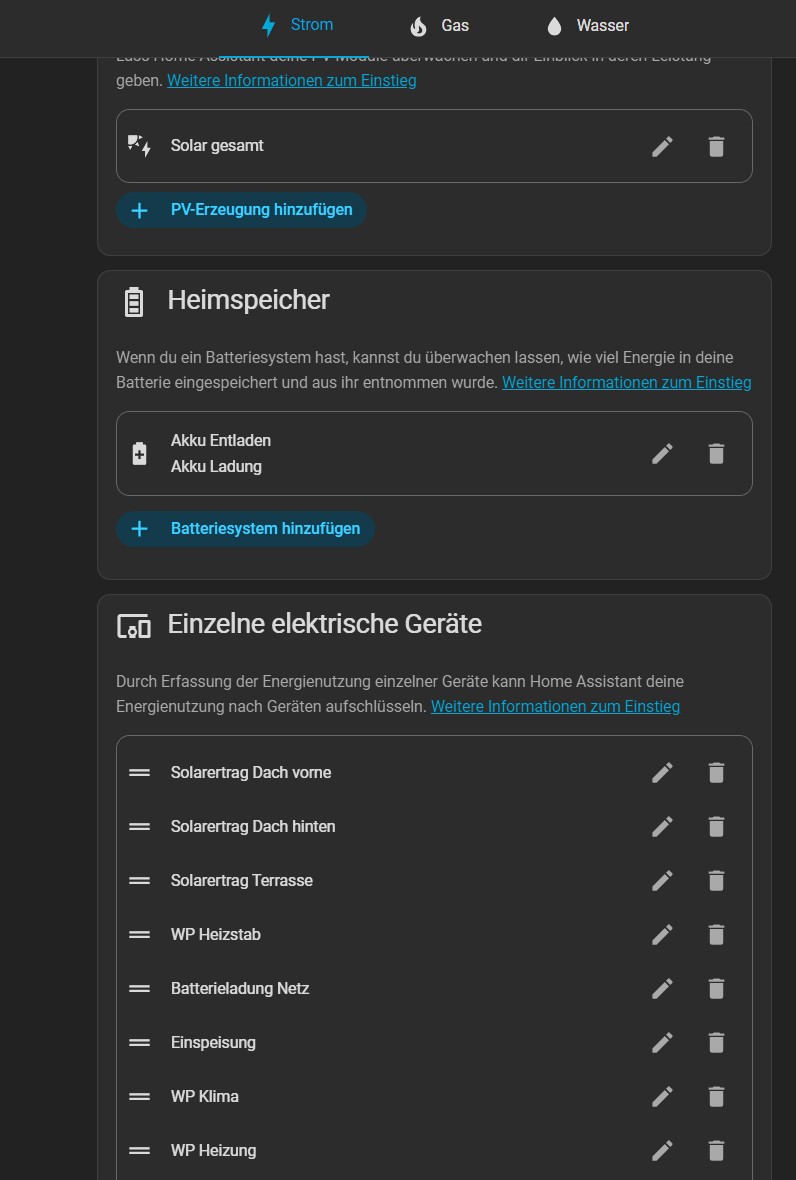Viewport: 796px width, 1180px height.
Task: Grab drag handle of WP Klima
Action: click(x=139, y=1096)
